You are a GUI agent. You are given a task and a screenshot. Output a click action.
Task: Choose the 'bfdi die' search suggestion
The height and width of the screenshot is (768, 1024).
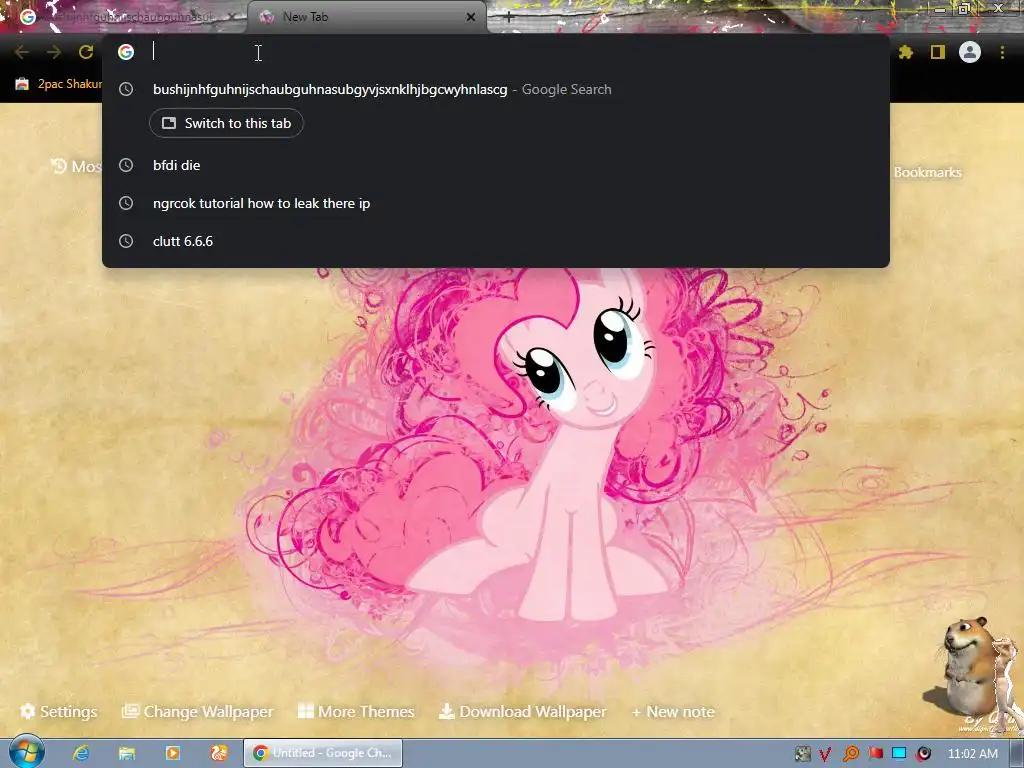(x=496, y=165)
